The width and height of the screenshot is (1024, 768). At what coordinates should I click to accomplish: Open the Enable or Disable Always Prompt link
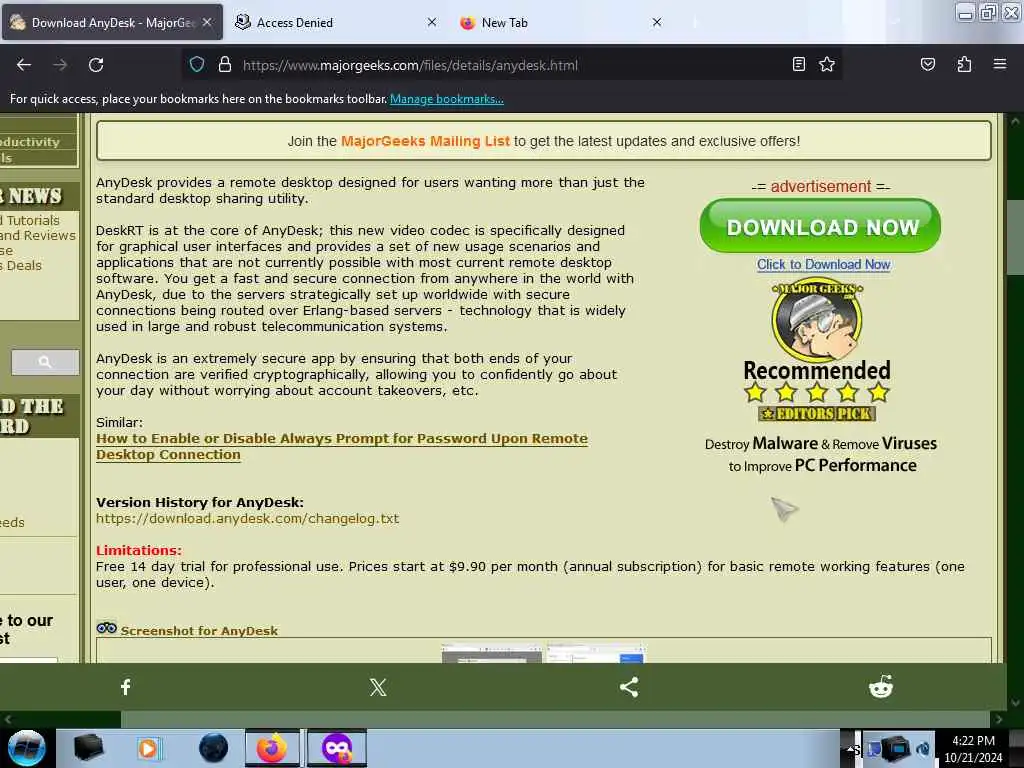click(x=342, y=447)
